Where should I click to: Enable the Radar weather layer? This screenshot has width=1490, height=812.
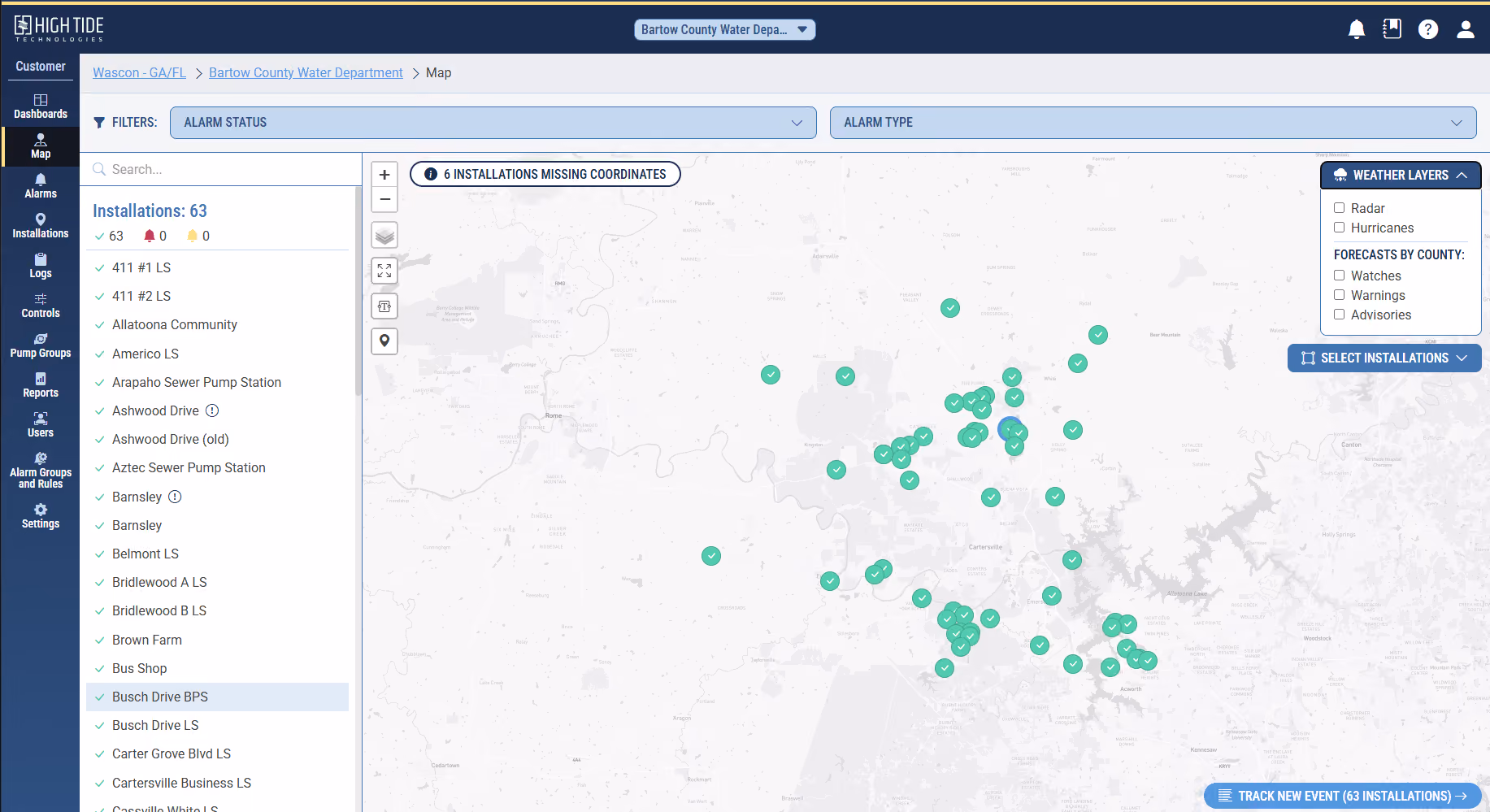(1339, 208)
